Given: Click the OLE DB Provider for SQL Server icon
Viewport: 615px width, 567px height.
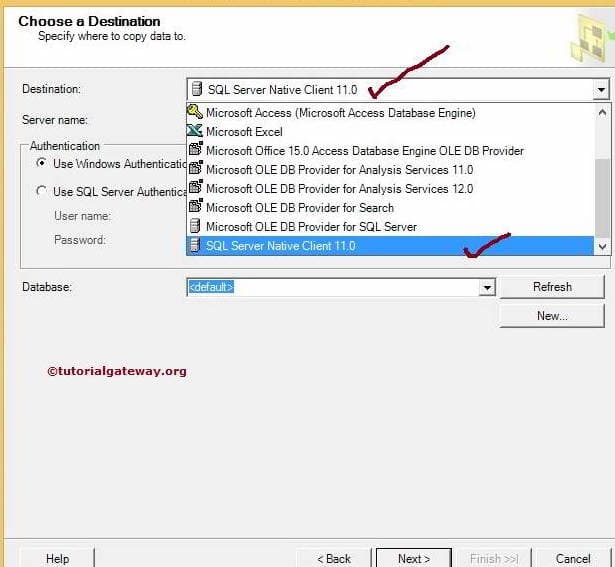Looking at the screenshot, I should pyautogui.click(x=195, y=226).
